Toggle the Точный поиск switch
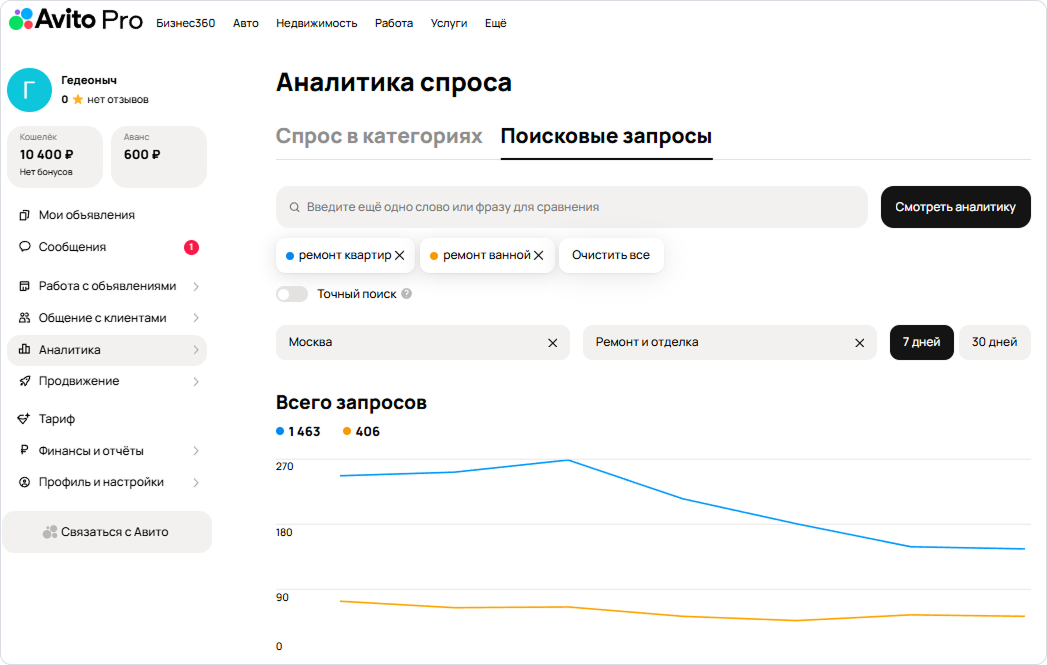1047x665 pixels. click(292, 295)
